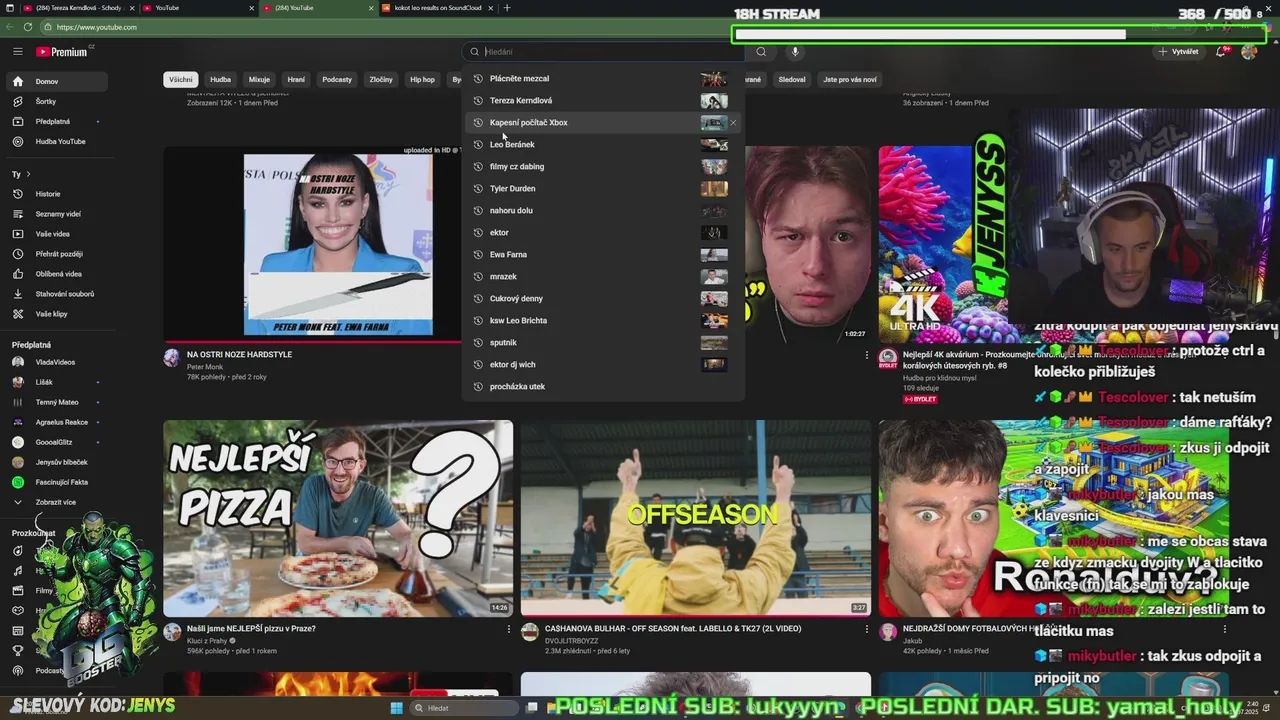Select the Zločiny filter chip
Screen dimensions: 1280x720
pyautogui.click(x=381, y=80)
